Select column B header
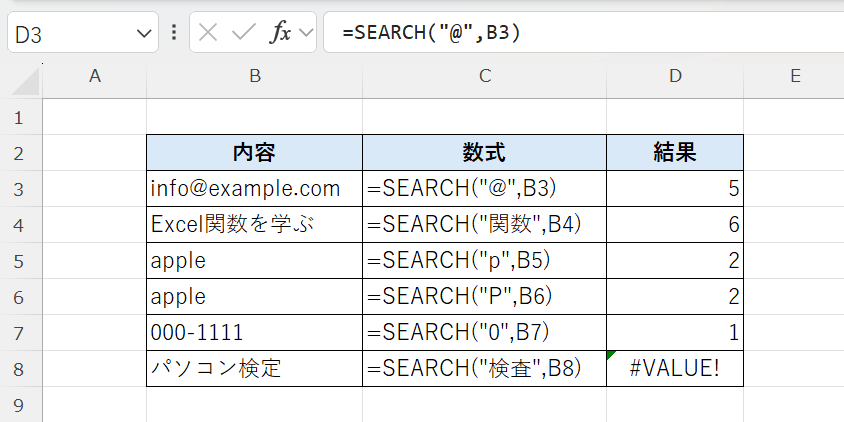 pos(254,76)
